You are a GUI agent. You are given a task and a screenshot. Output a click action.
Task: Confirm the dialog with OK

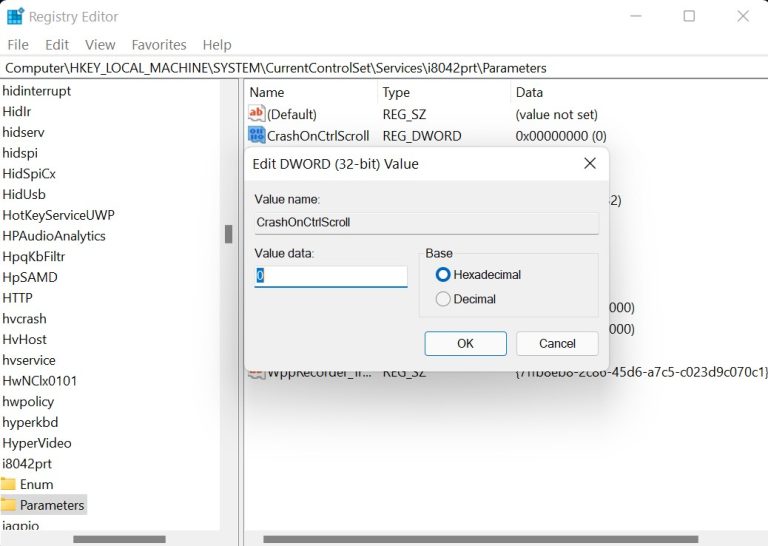[x=465, y=343]
